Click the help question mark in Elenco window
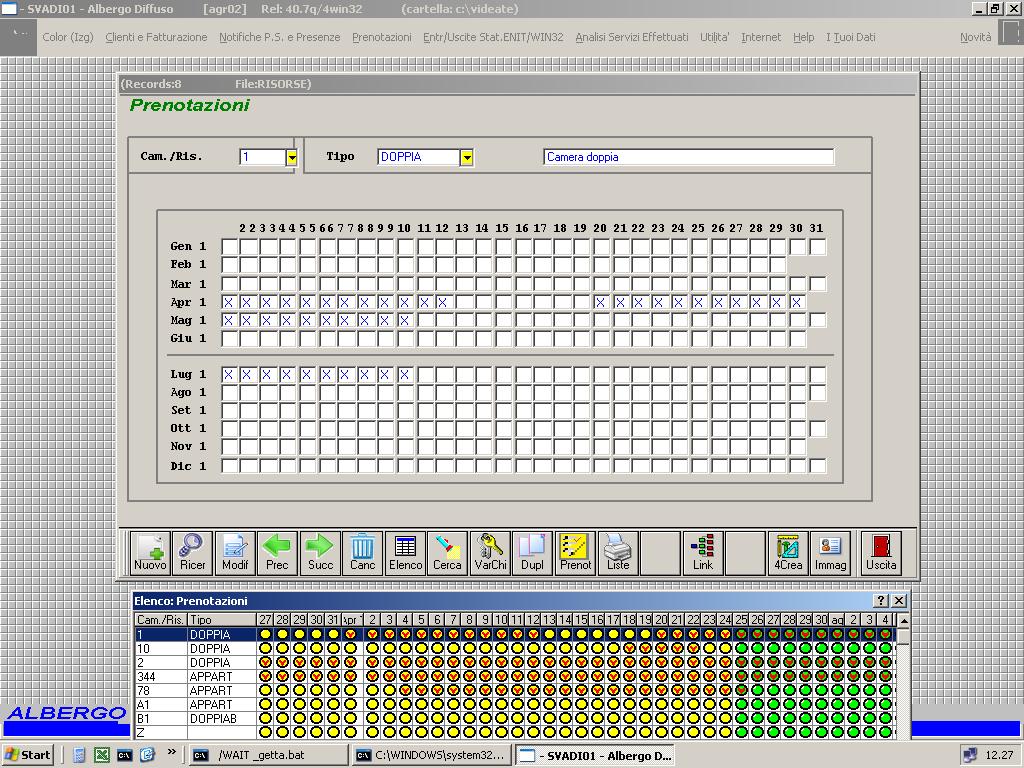The width and height of the screenshot is (1024, 768). click(881, 601)
